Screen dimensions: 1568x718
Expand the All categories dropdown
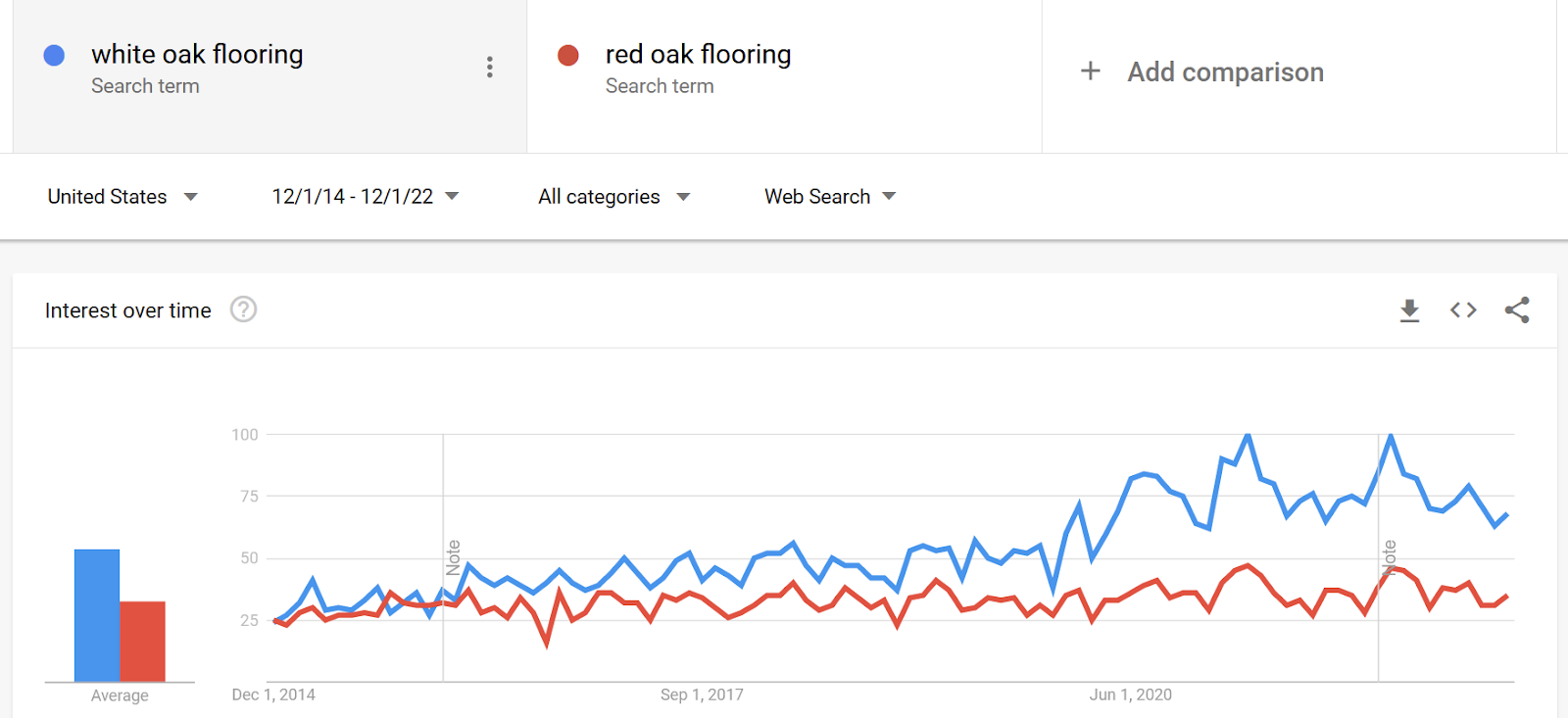[x=614, y=197]
